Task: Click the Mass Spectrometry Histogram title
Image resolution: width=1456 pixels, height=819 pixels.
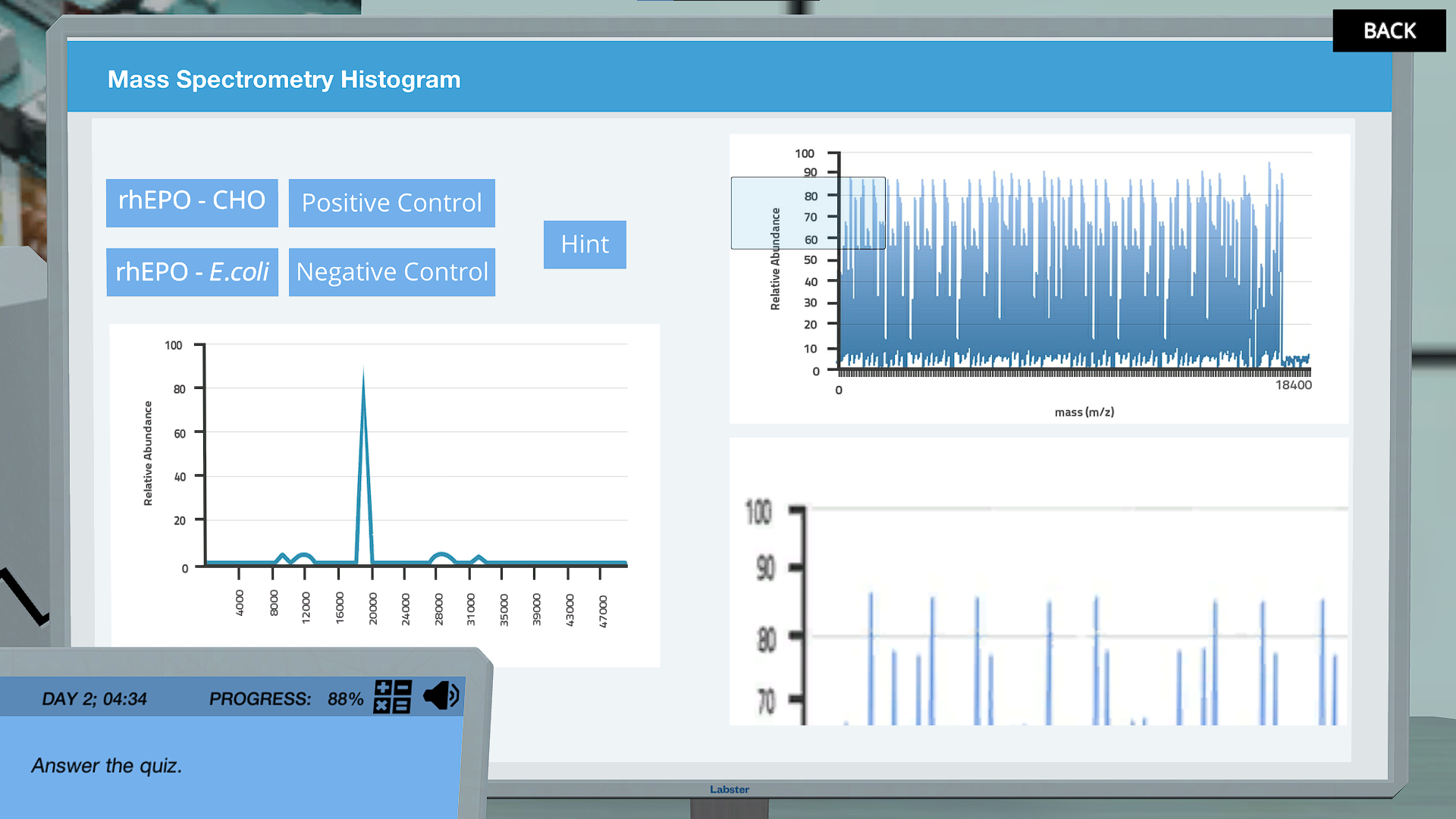Action: pos(284,80)
